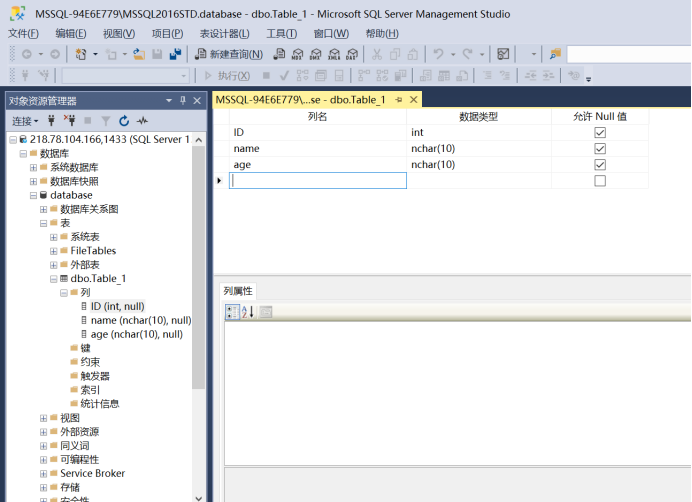
Task: Collapse the 表 folder
Action: pos(43,223)
